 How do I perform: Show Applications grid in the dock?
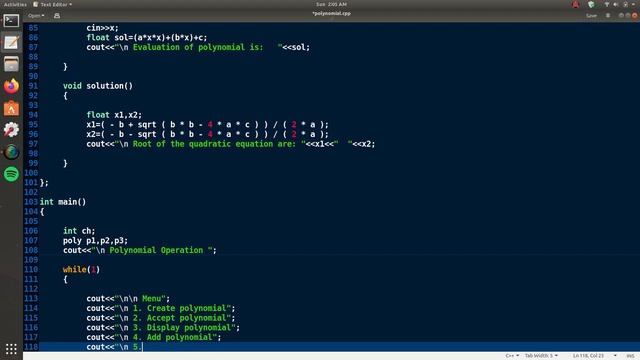click(11, 349)
